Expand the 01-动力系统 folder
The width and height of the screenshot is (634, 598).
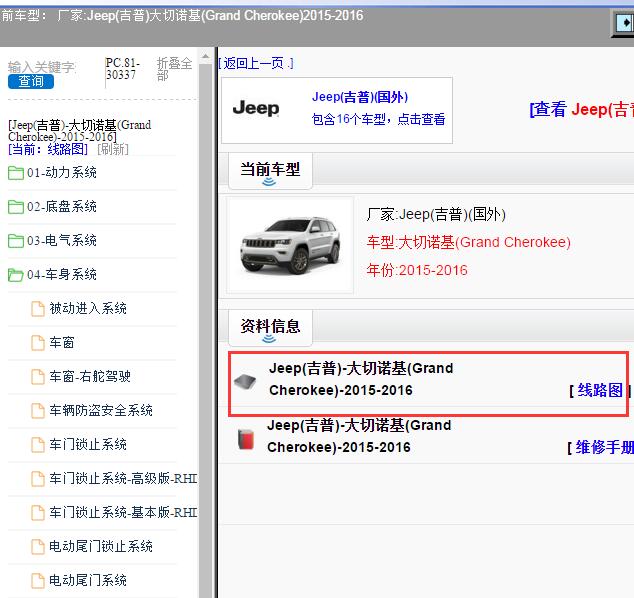tap(61, 173)
